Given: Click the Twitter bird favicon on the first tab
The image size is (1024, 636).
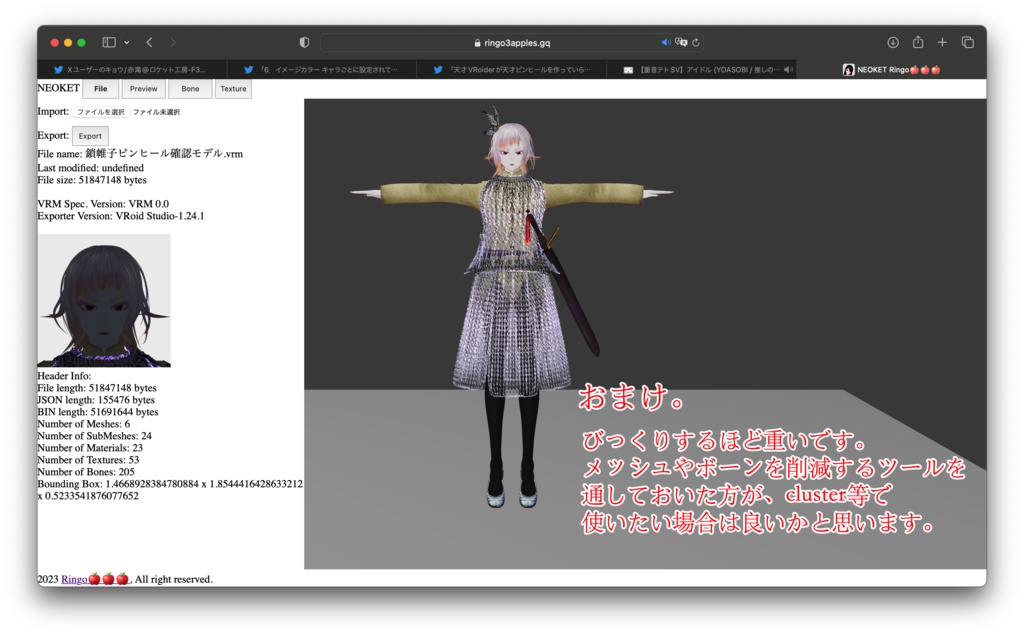Looking at the screenshot, I should point(58,69).
